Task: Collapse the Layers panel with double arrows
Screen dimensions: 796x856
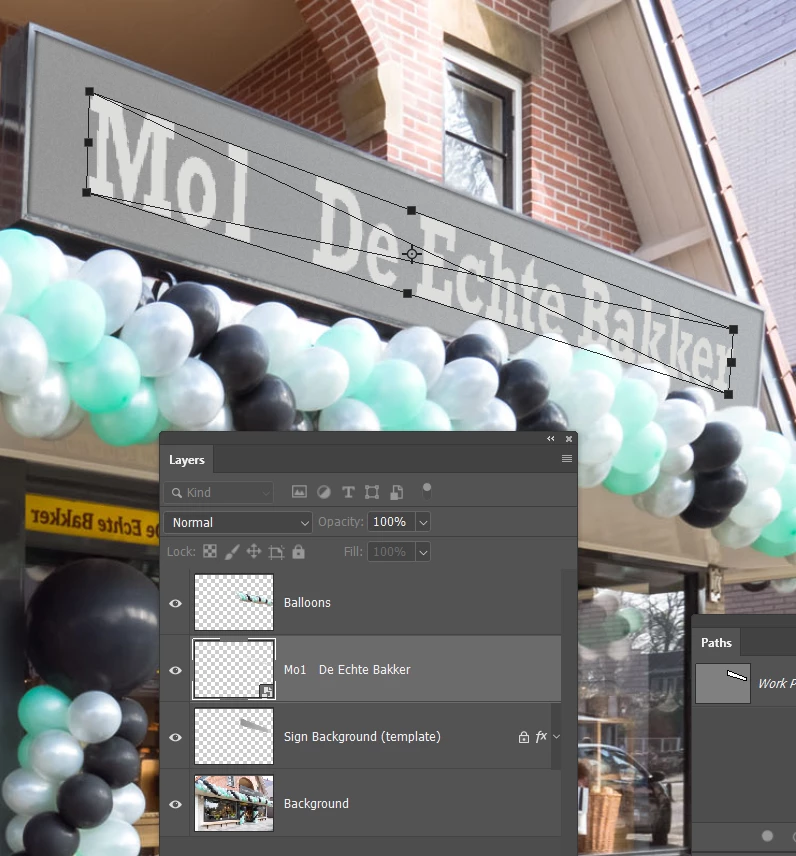Action: coord(550,438)
